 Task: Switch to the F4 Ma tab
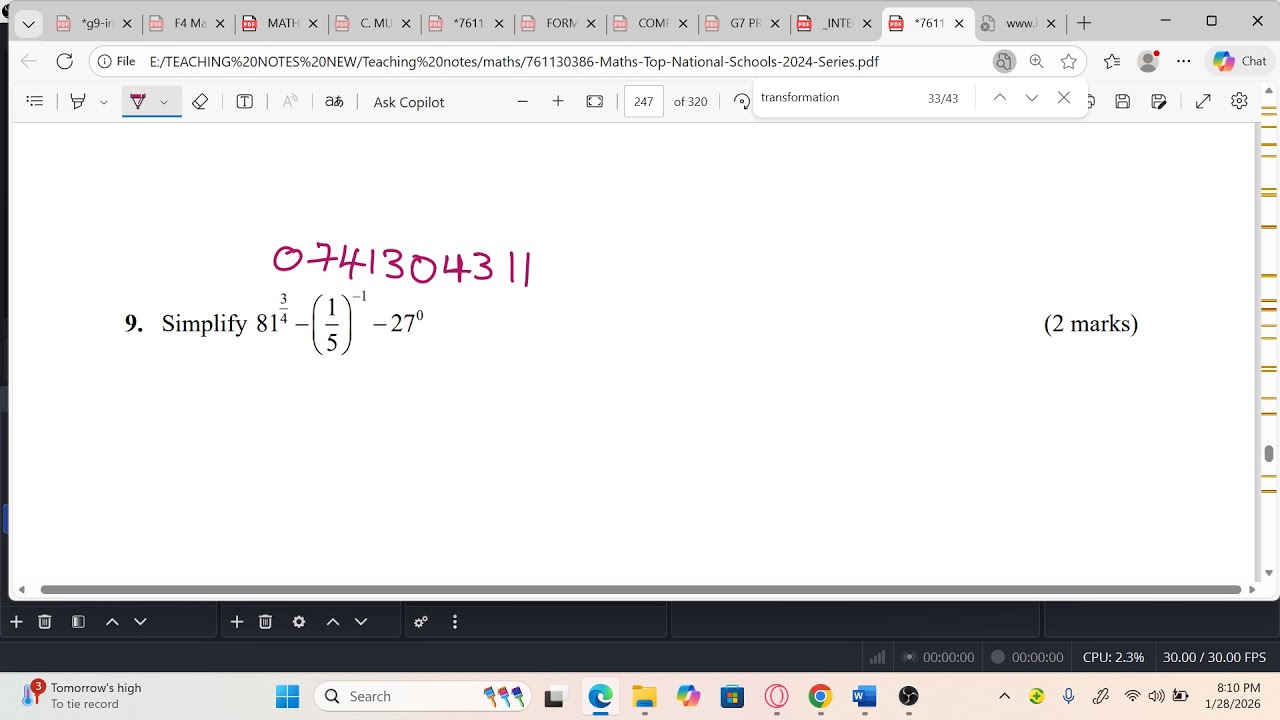tap(188, 23)
